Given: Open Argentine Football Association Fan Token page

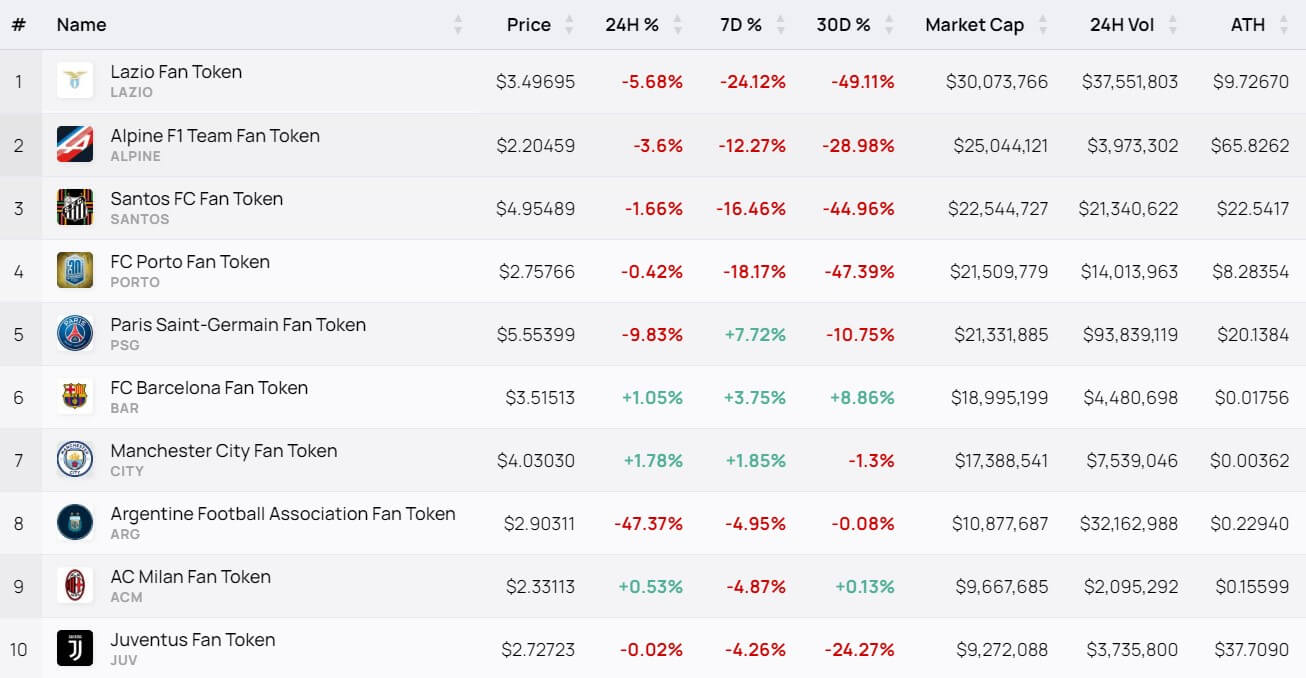Looking at the screenshot, I should [283, 514].
